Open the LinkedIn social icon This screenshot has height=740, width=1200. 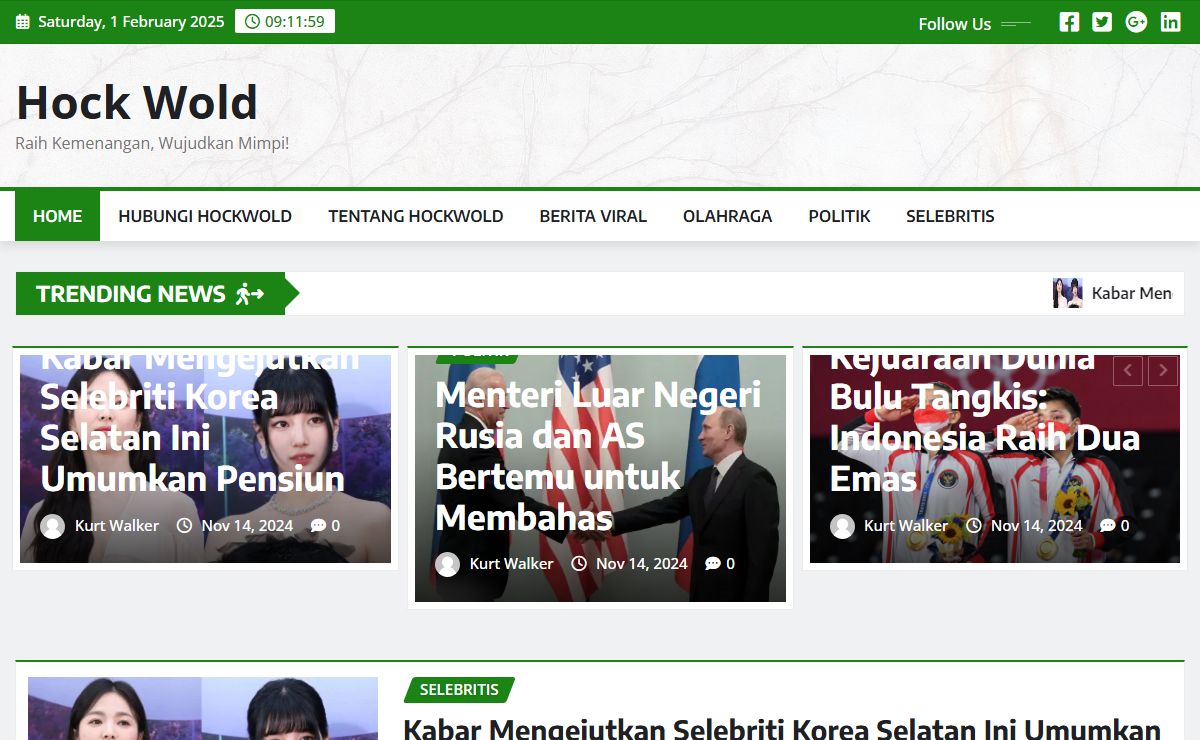coord(1170,22)
